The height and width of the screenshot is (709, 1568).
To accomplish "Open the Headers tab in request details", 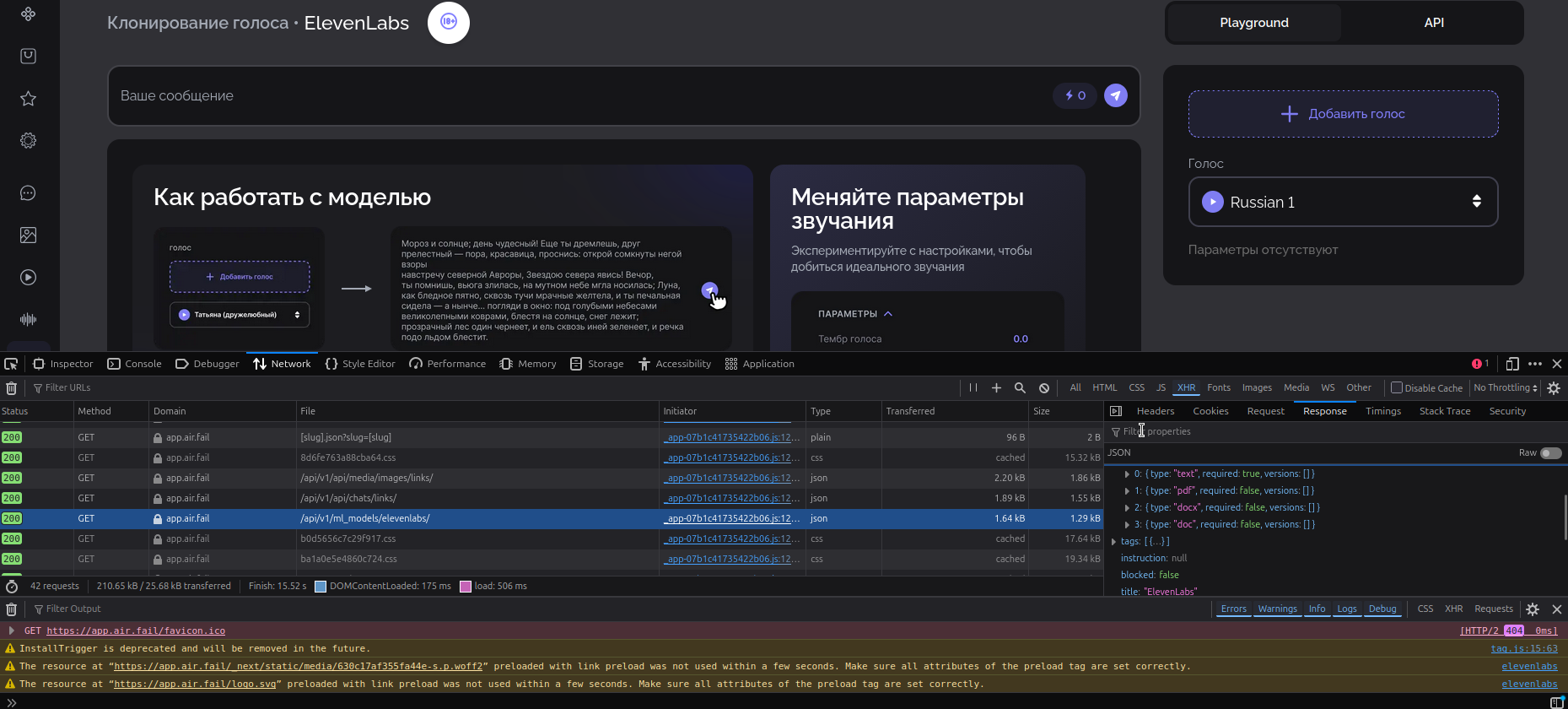I will pyautogui.click(x=1156, y=411).
